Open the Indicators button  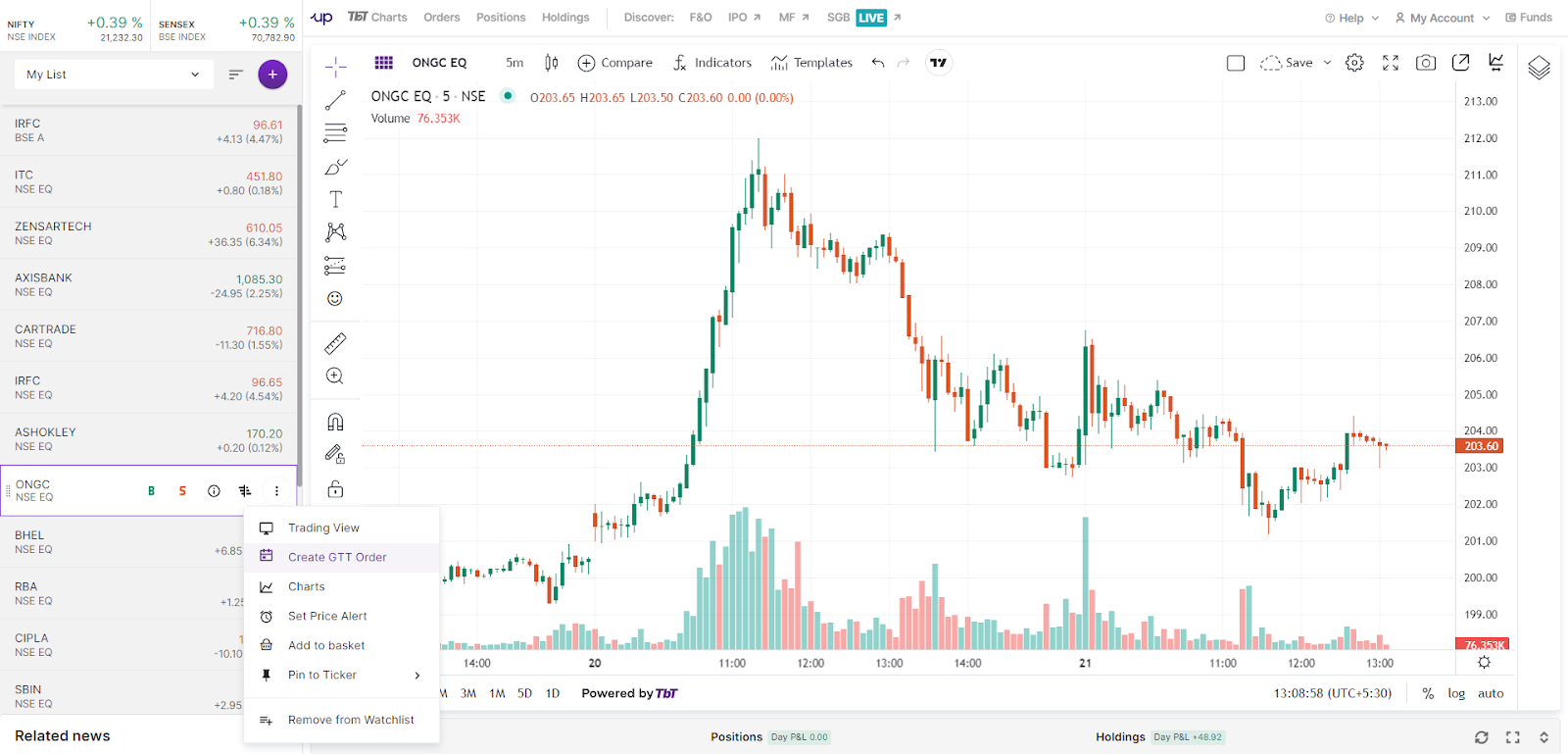(712, 63)
